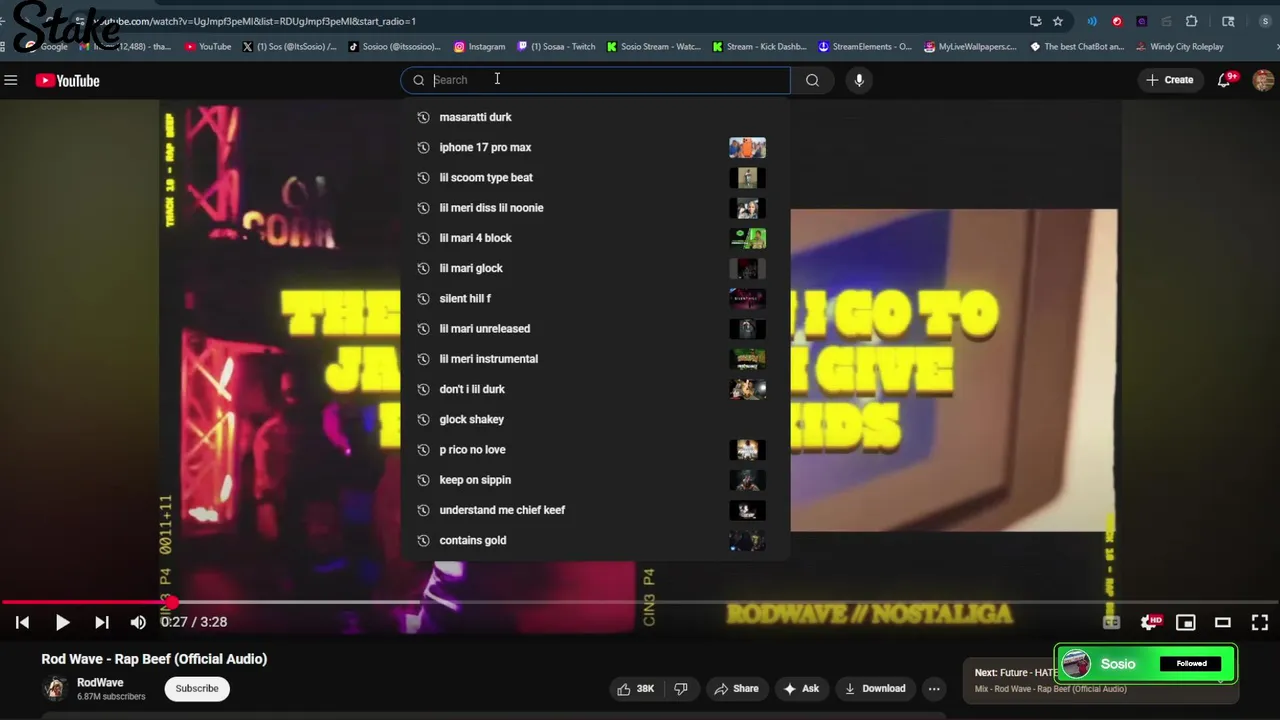Image resolution: width=1280 pixels, height=720 pixels.
Task: Select the 'lil mari 4 block' suggestion
Action: (x=595, y=238)
